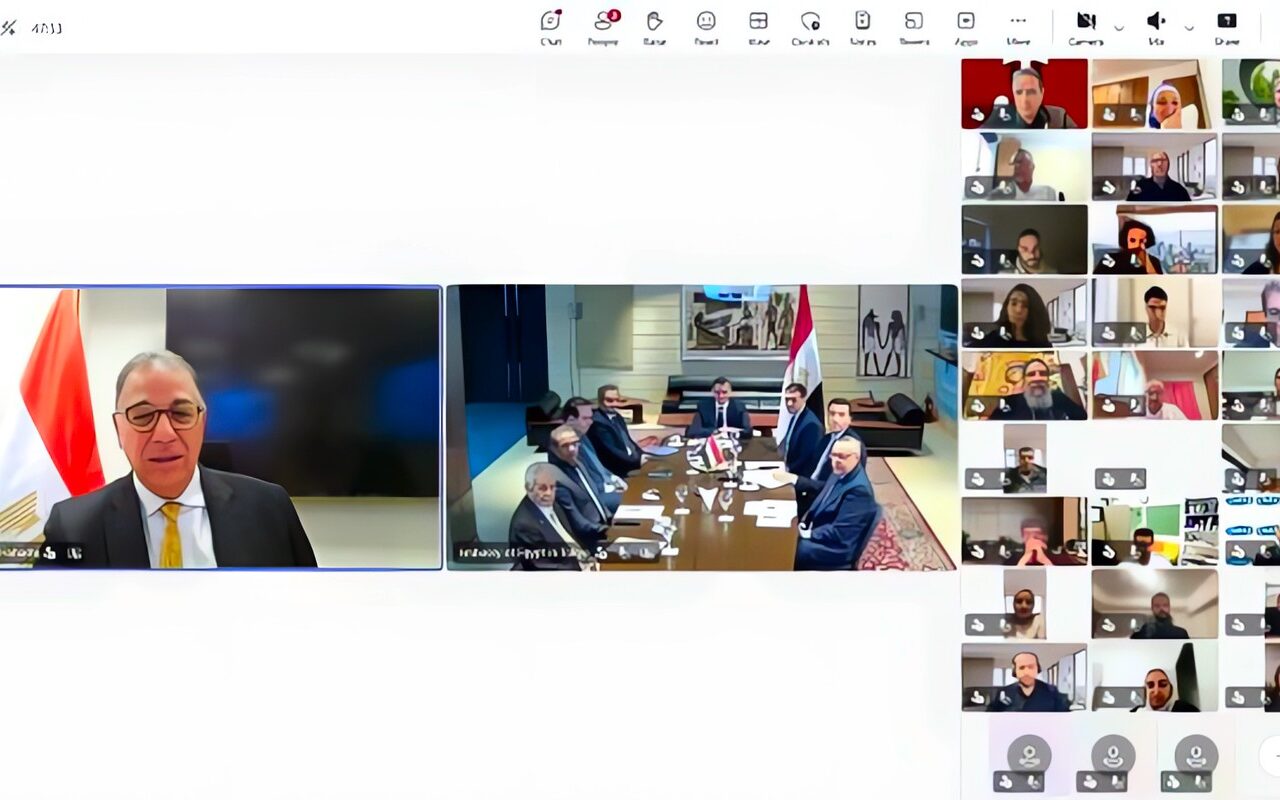The image size is (1280, 800).
Task: Open the React emoji menu
Action: (706, 26)
